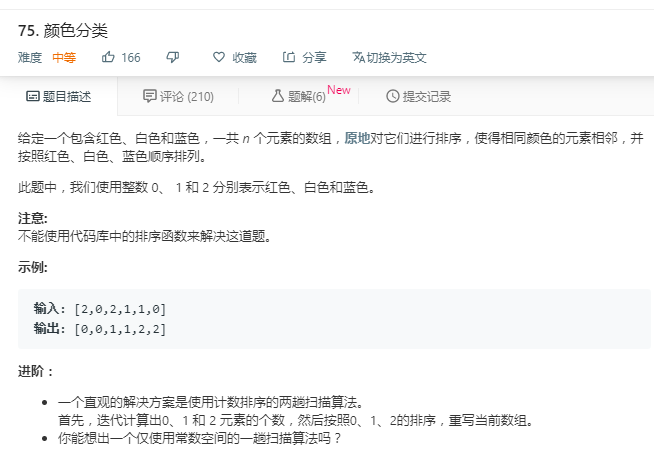Click the thumbs-up like icon
This screenshot has width=654, height=470.
click(x=108, y=57)
